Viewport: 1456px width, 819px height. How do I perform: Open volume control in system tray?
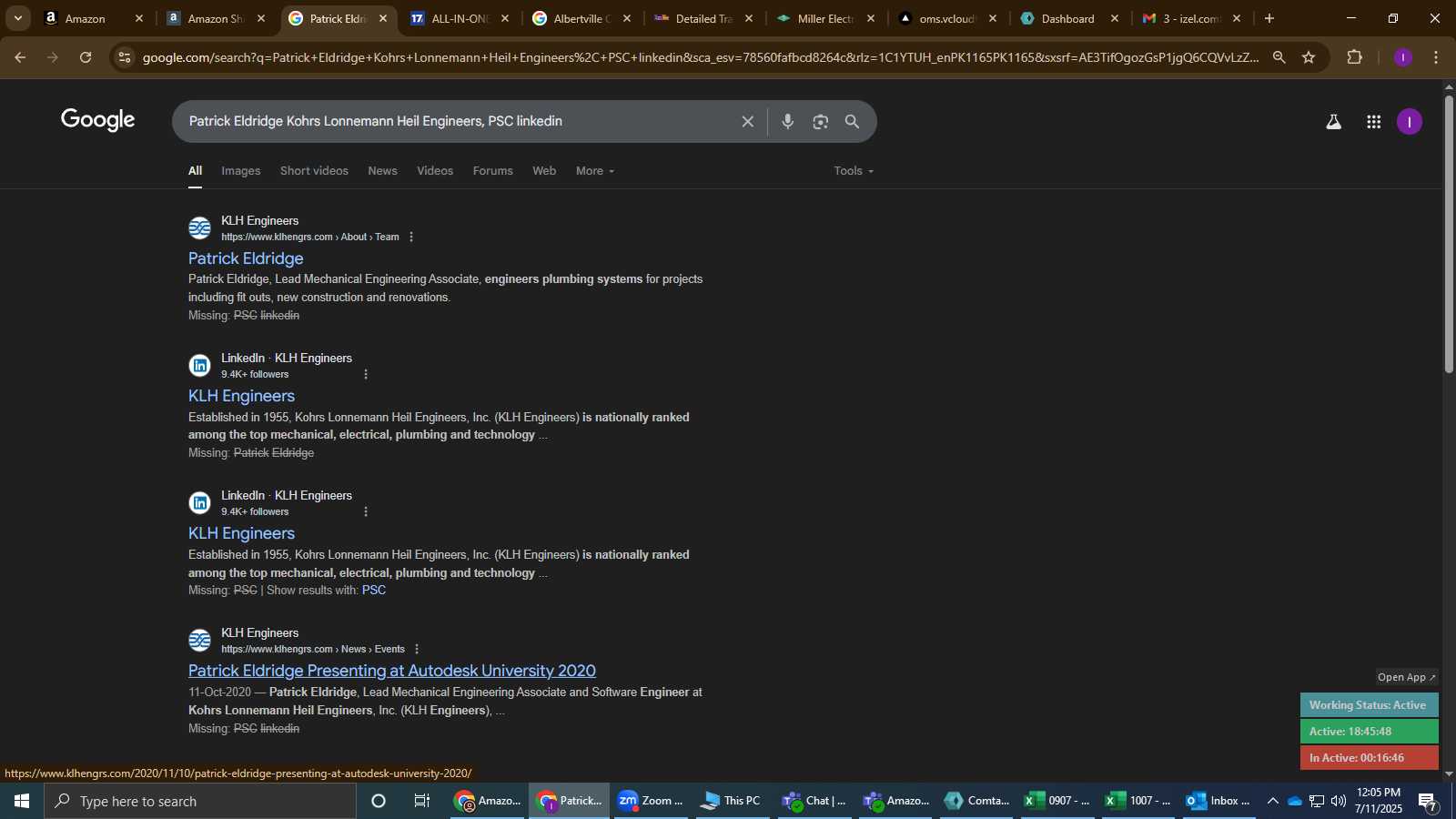tap(1338, 801)
